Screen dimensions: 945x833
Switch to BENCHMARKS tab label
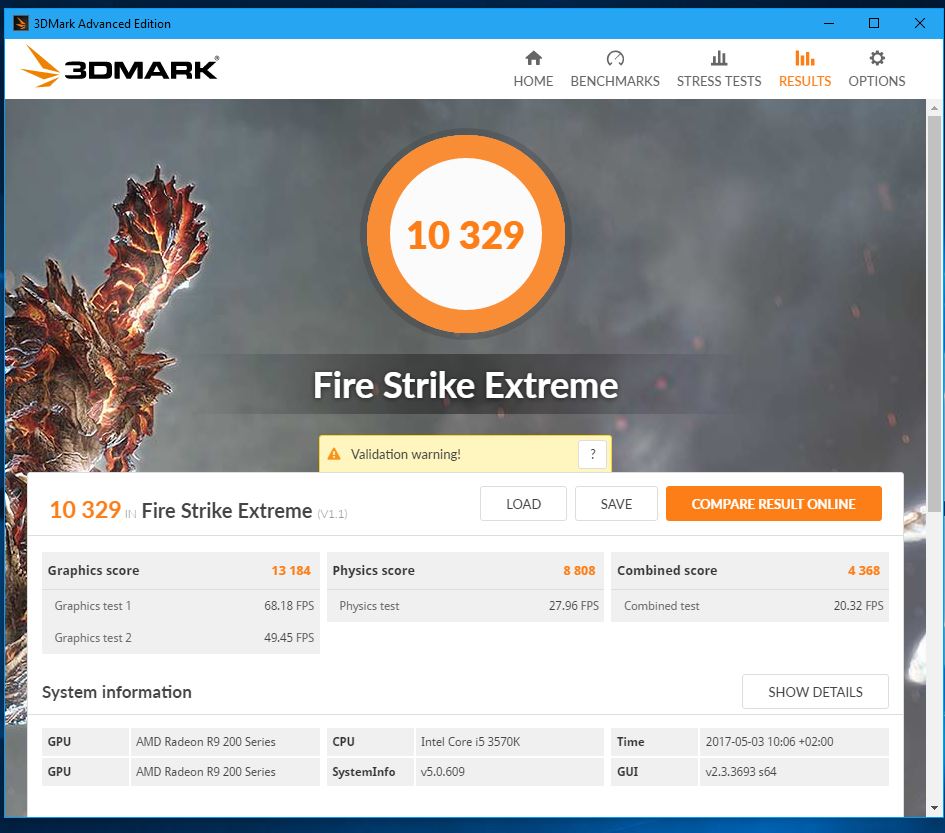tap(615, 81)
